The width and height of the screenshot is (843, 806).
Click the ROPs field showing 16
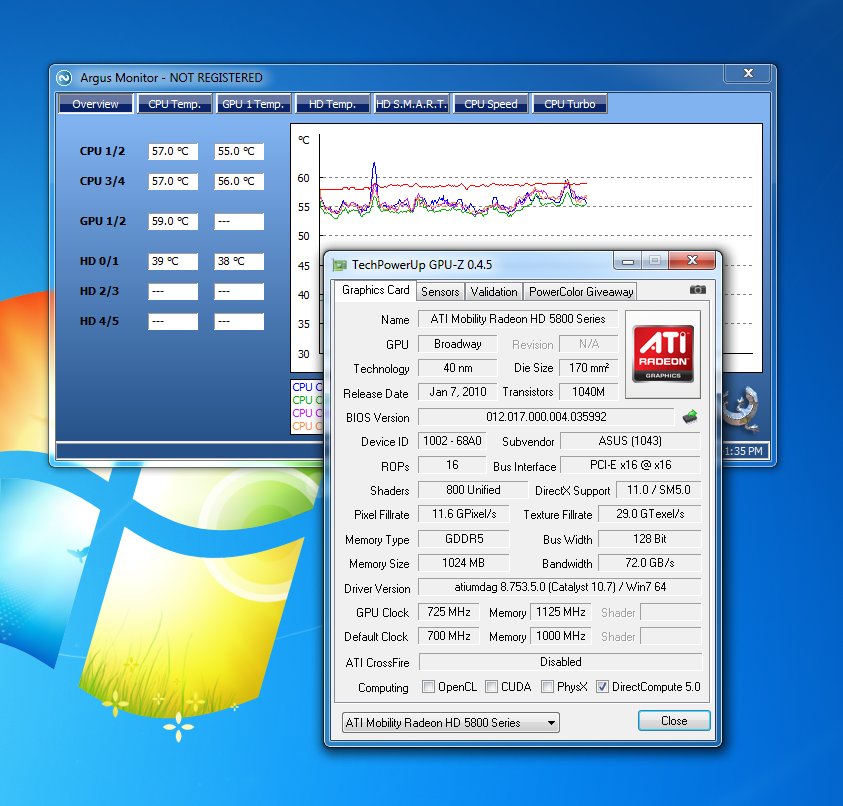pos(452,465)
